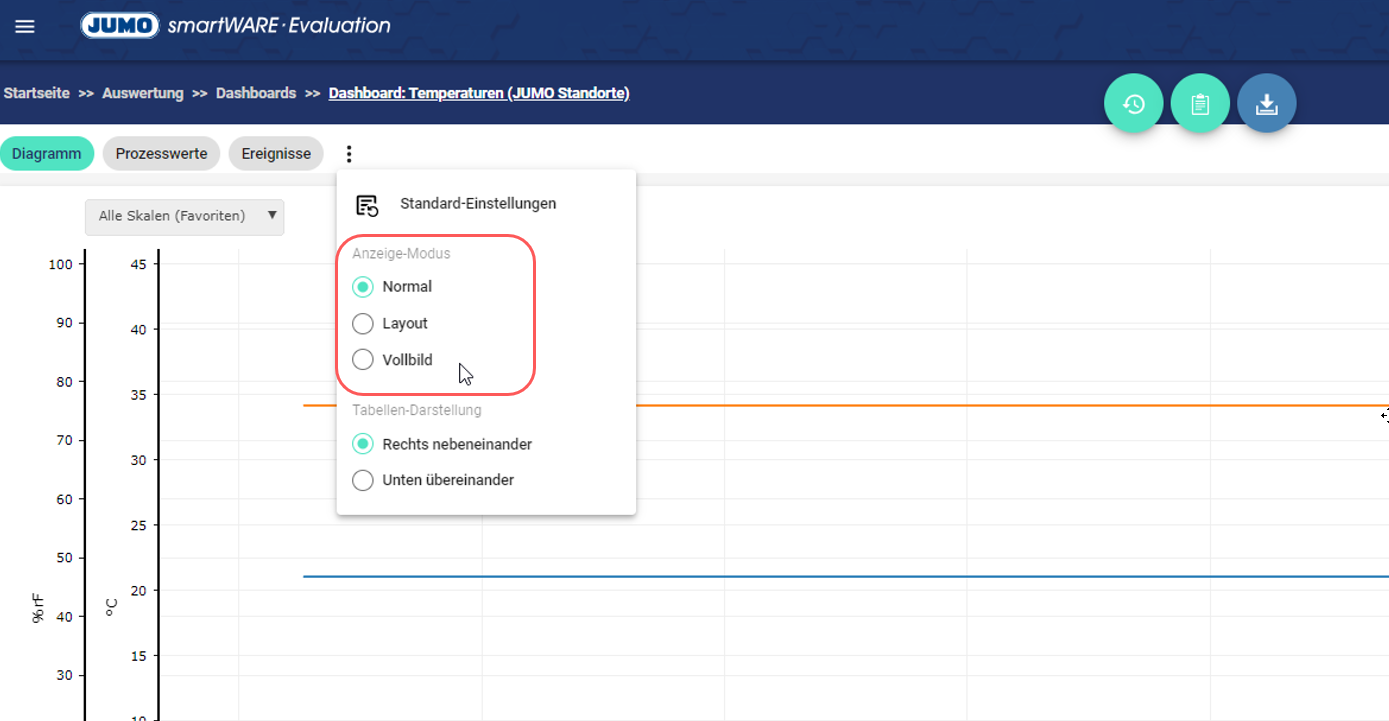Open the Dashboards breadcrumb link

coord(256,93)
